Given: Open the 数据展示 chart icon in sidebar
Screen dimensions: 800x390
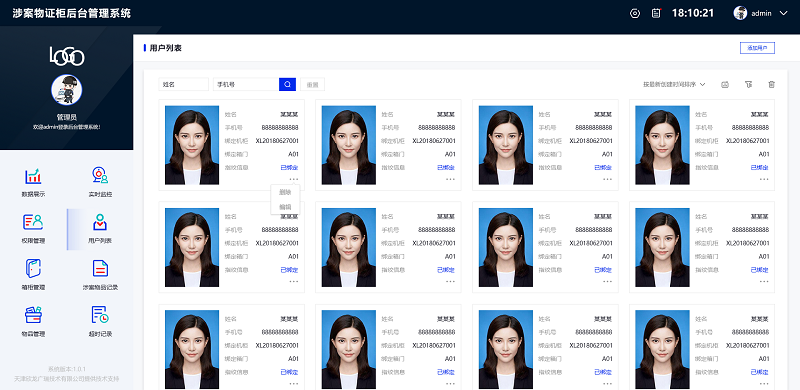Looking at the screenshot, I should [x=33, y=177].
